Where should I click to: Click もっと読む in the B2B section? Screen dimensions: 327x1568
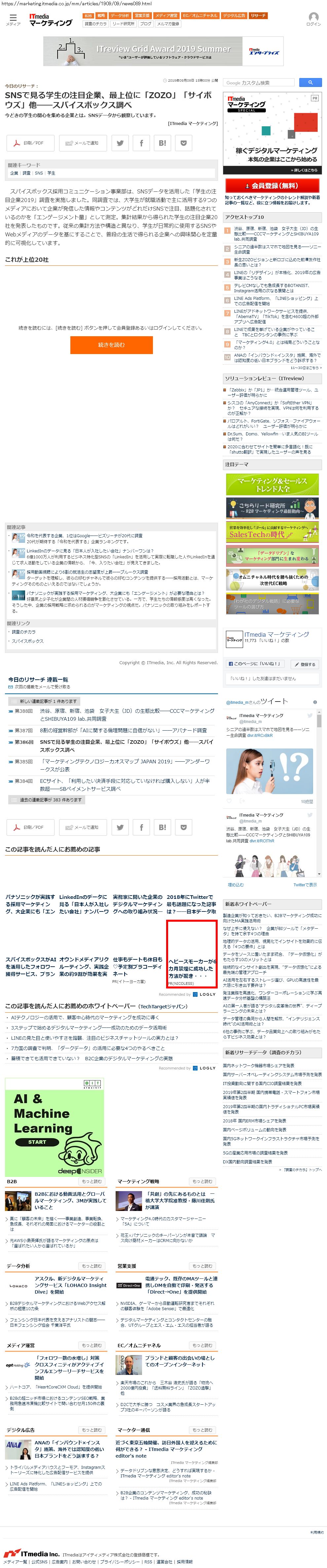[x=92, y=1181]
